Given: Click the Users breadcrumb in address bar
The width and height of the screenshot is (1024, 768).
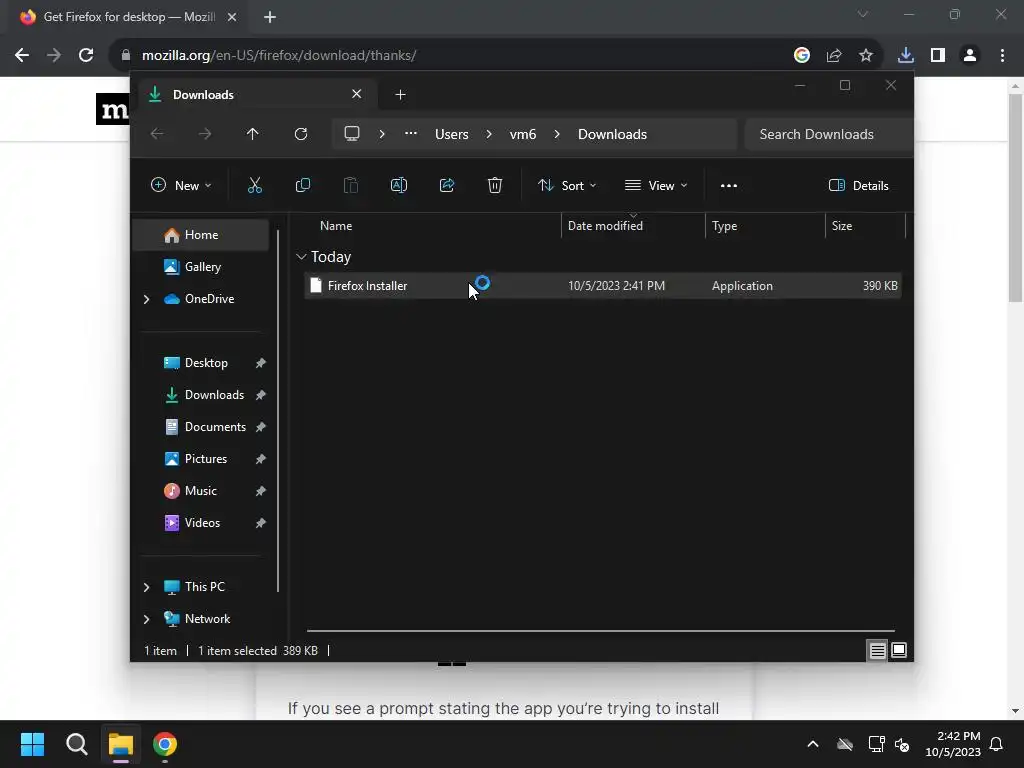Looking at the screenshot, I should pos(452,134).
